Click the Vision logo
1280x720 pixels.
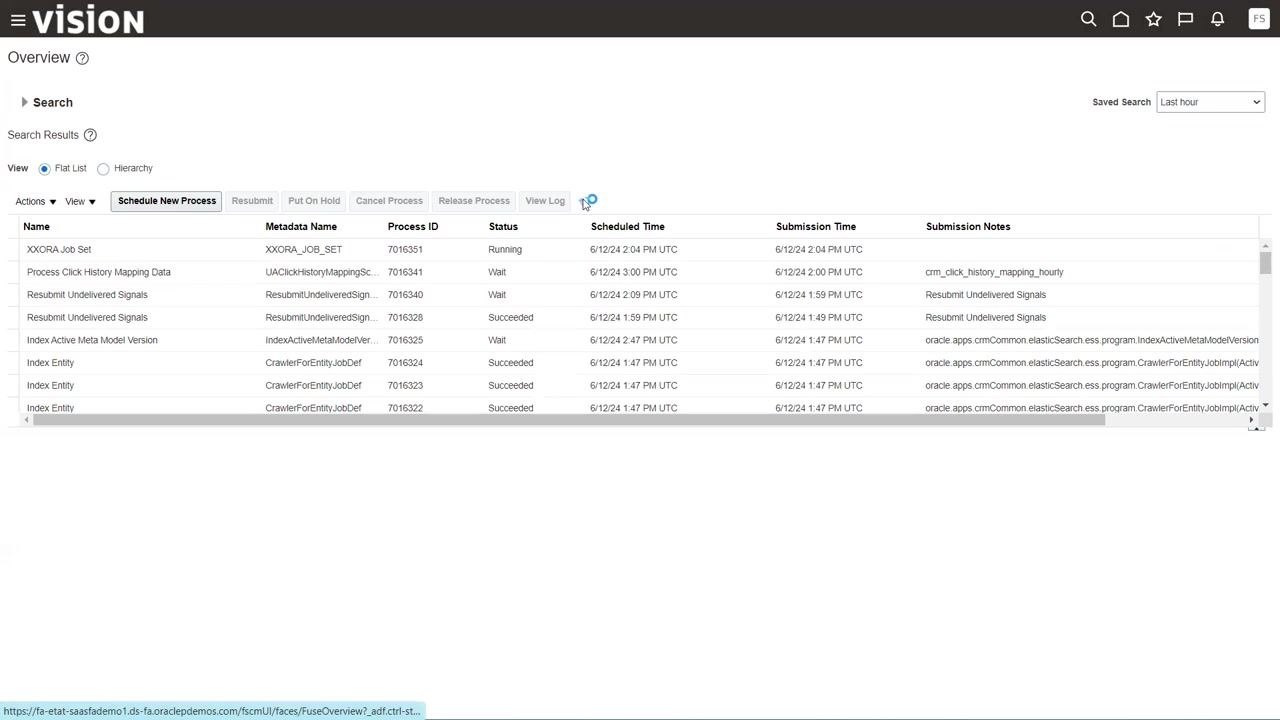tap(88, 20)
